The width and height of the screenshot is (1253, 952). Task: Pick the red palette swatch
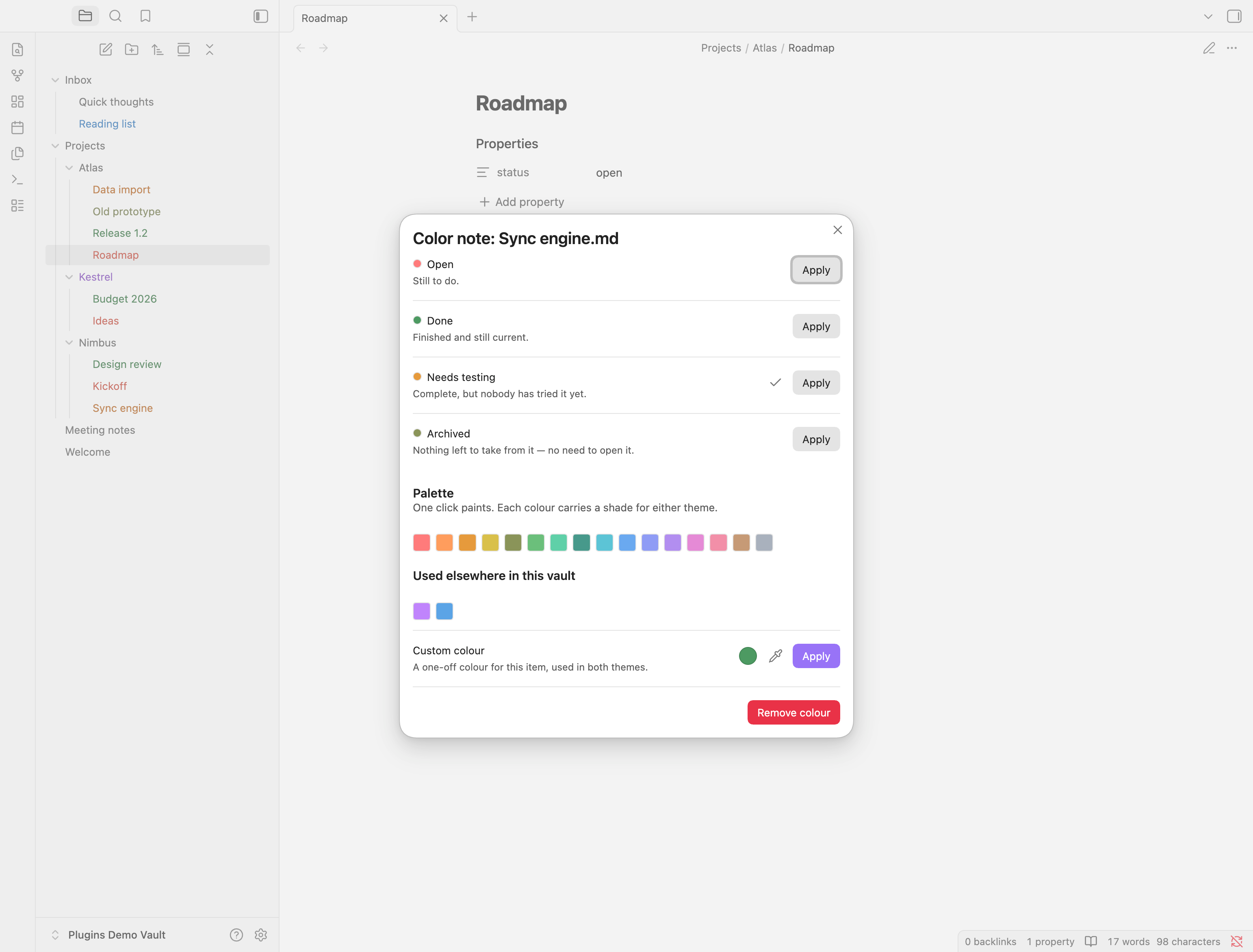tap(422, 542)
